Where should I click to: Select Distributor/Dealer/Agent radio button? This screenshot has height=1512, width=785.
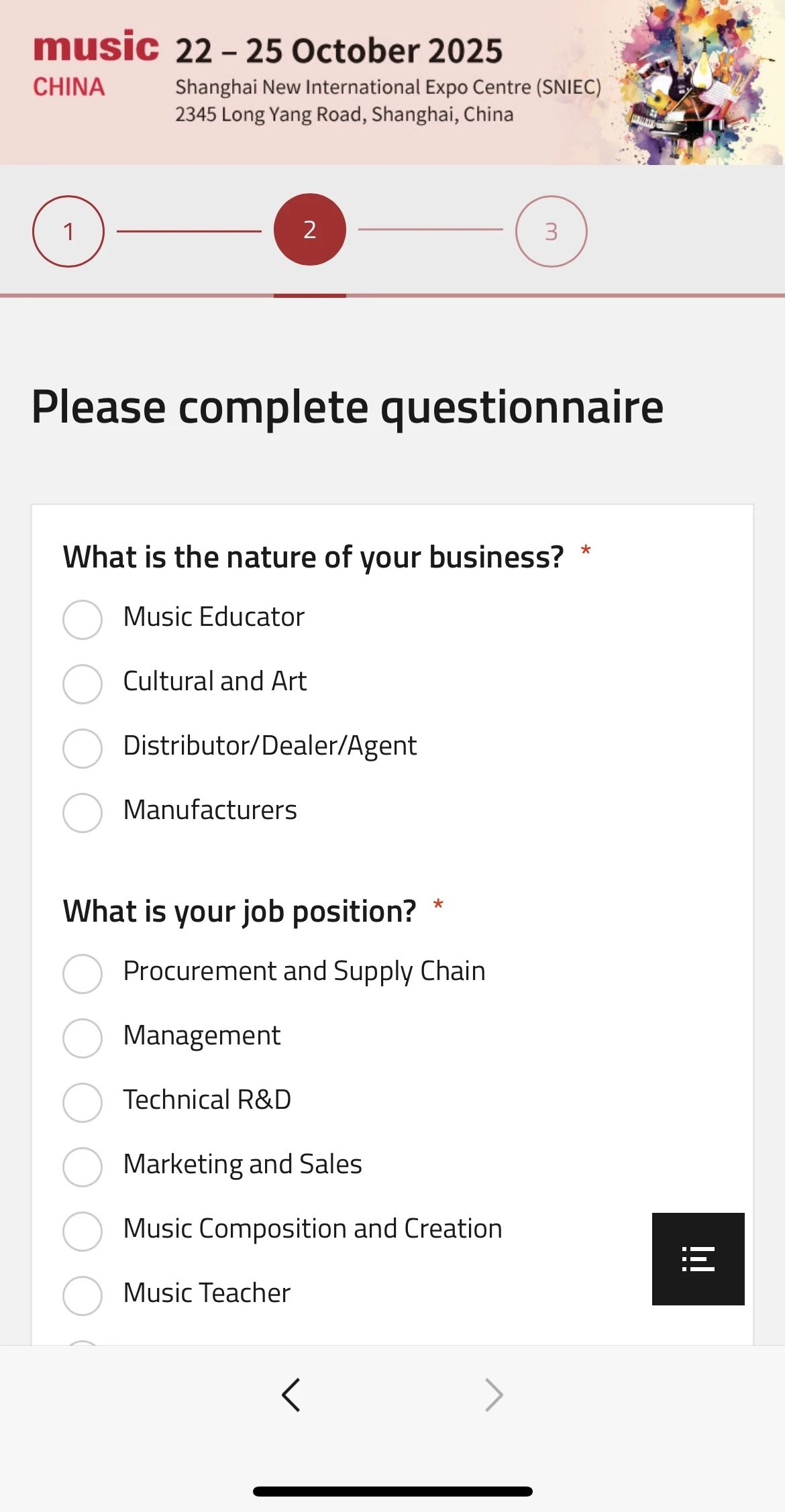coord(83,748)
